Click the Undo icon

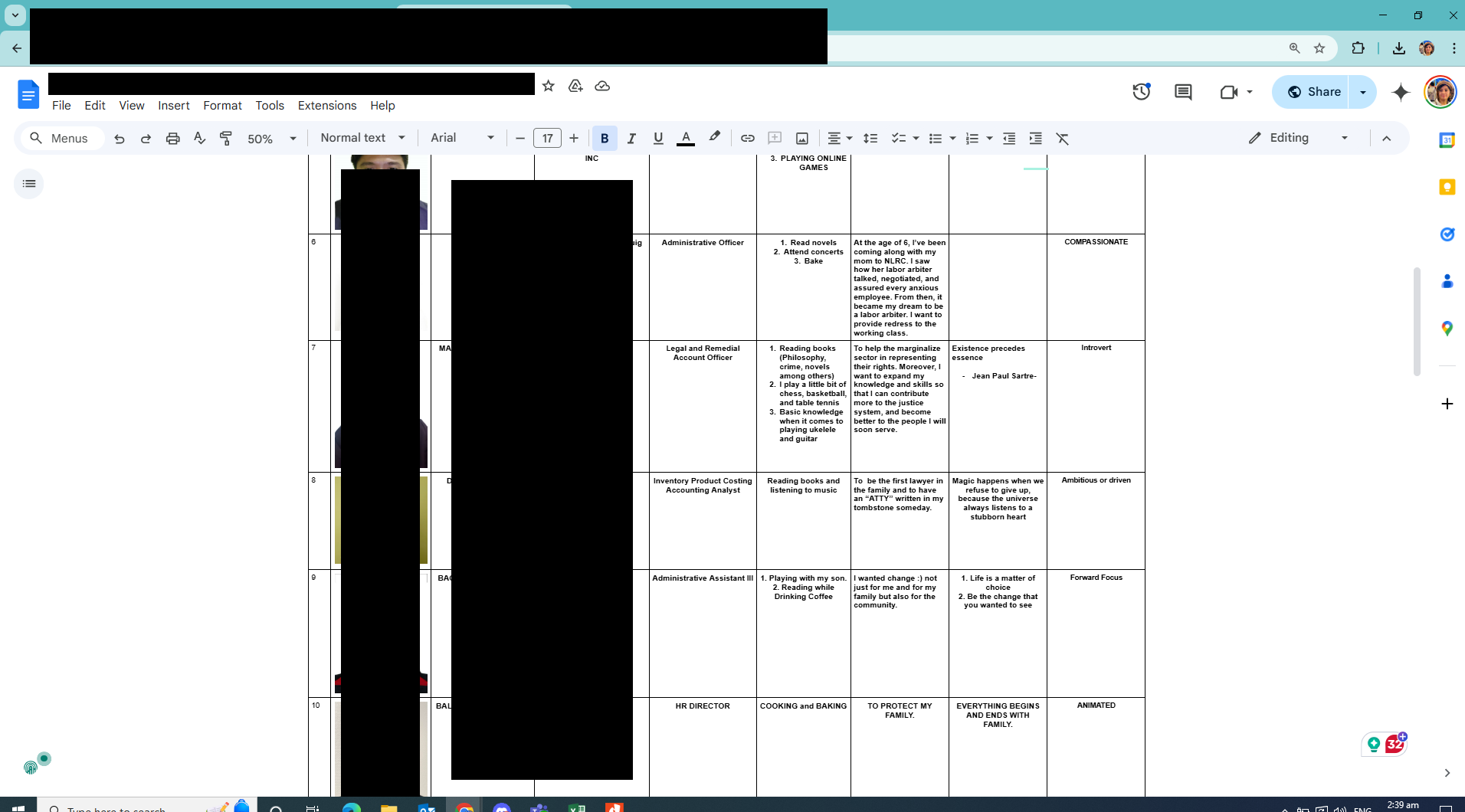120,139
